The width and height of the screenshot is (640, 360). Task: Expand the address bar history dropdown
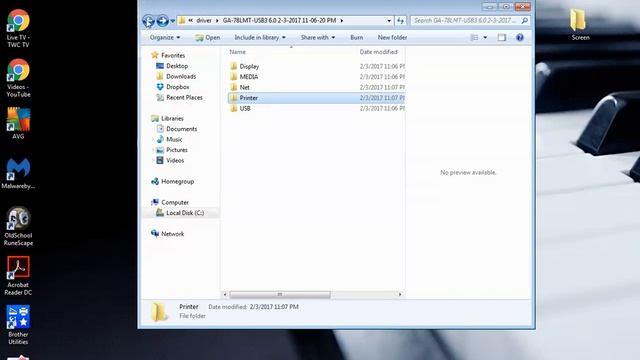[x=389, y=20]
